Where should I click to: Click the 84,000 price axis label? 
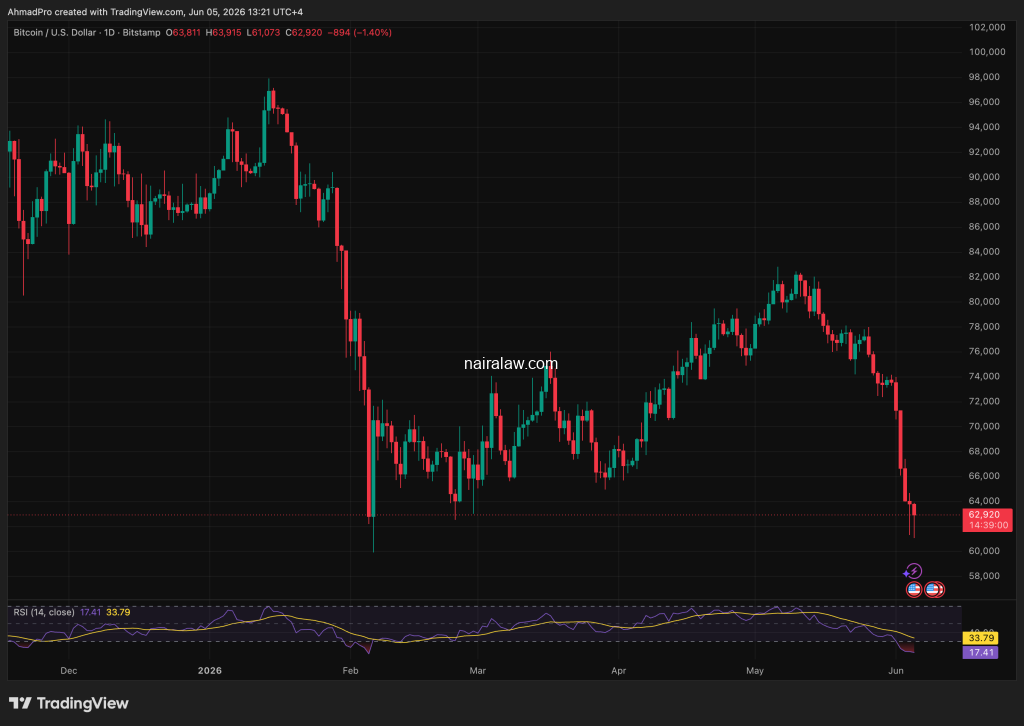click(984, 251)
